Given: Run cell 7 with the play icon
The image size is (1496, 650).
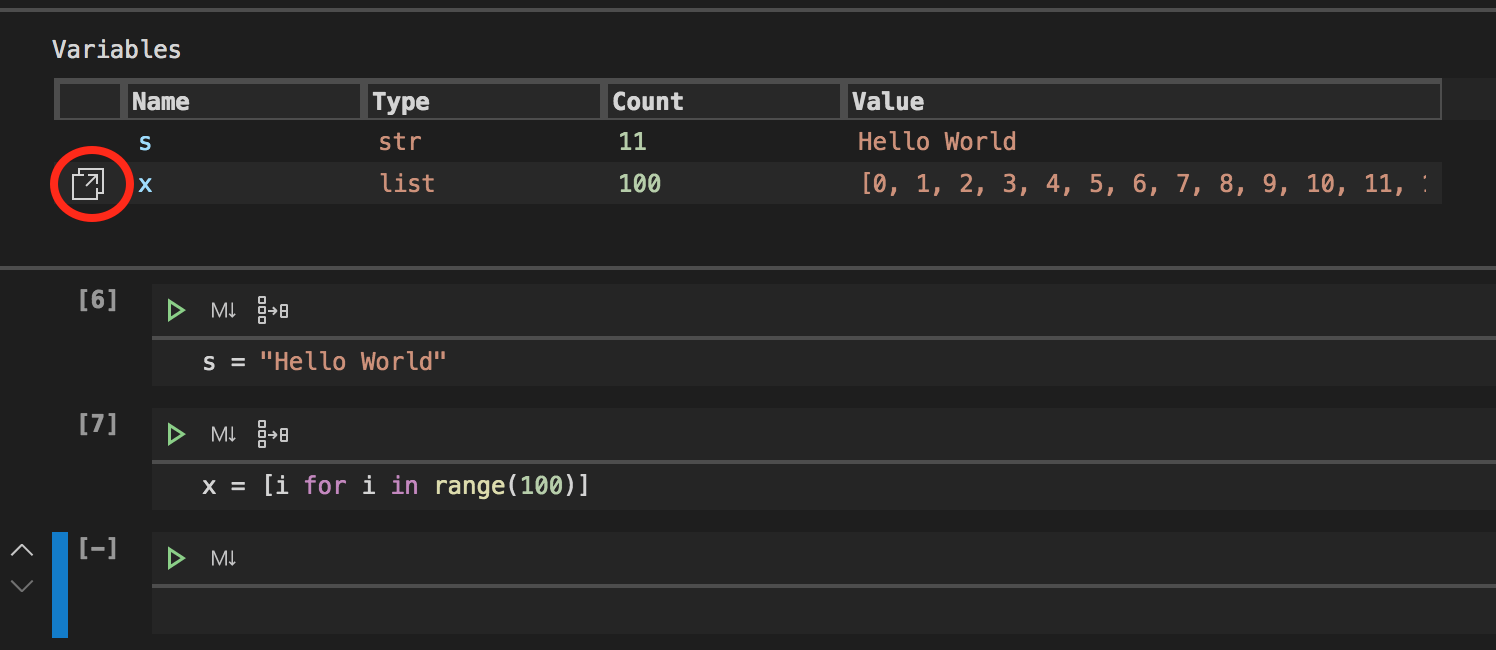Looking at the screenshot, I should (x=176, y=435).
